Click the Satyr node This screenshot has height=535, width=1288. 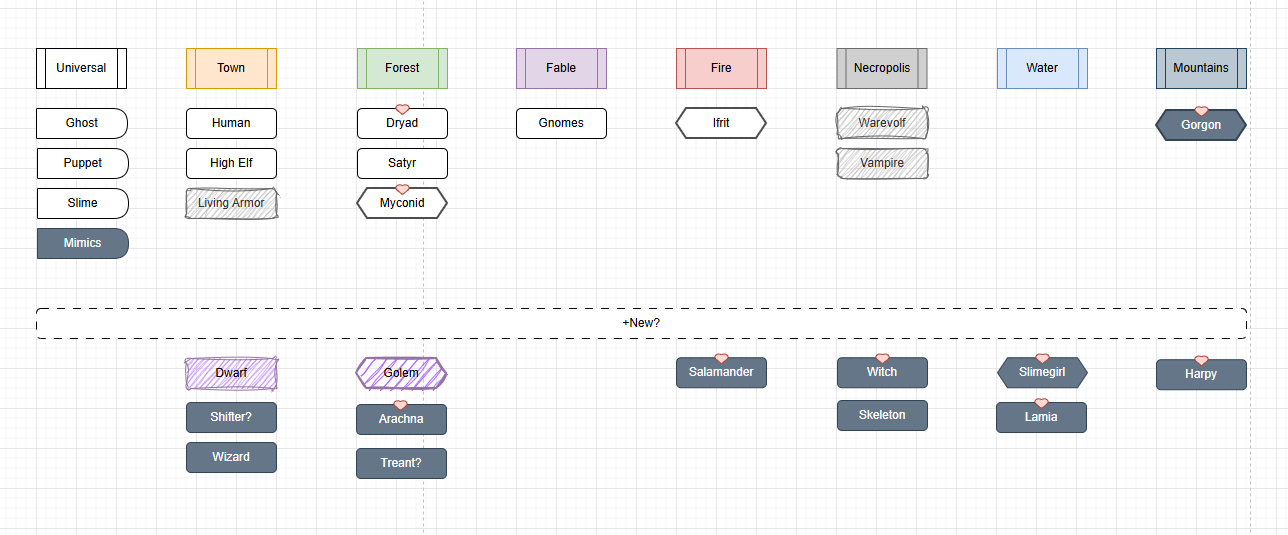click(402, 163)
